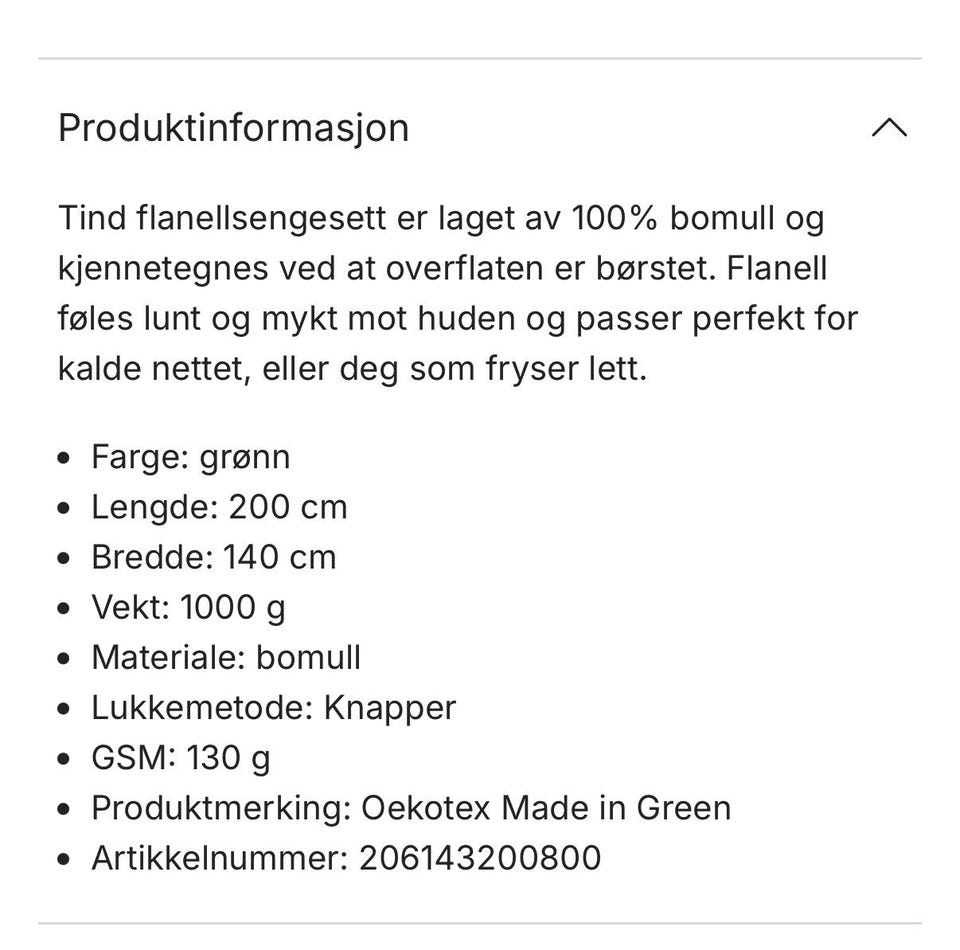The height and width of the screenshot is (950, 960).
Task: Click the bottom divider line
Action: pyautogui.click(x=480, y=923)
